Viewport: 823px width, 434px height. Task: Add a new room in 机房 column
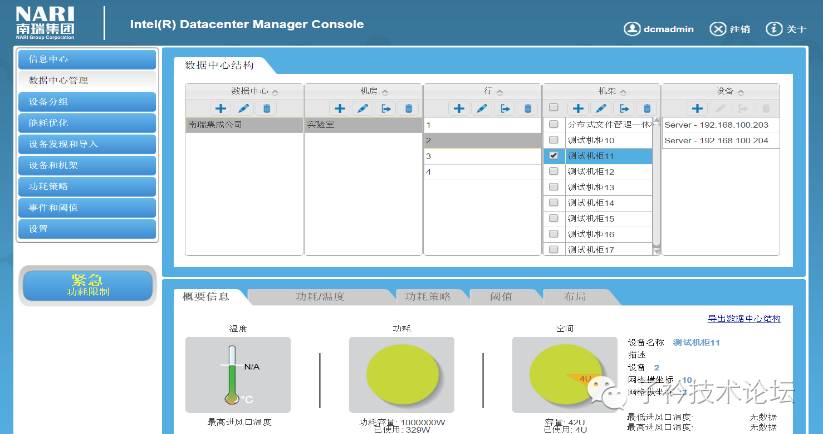point(340,109)
